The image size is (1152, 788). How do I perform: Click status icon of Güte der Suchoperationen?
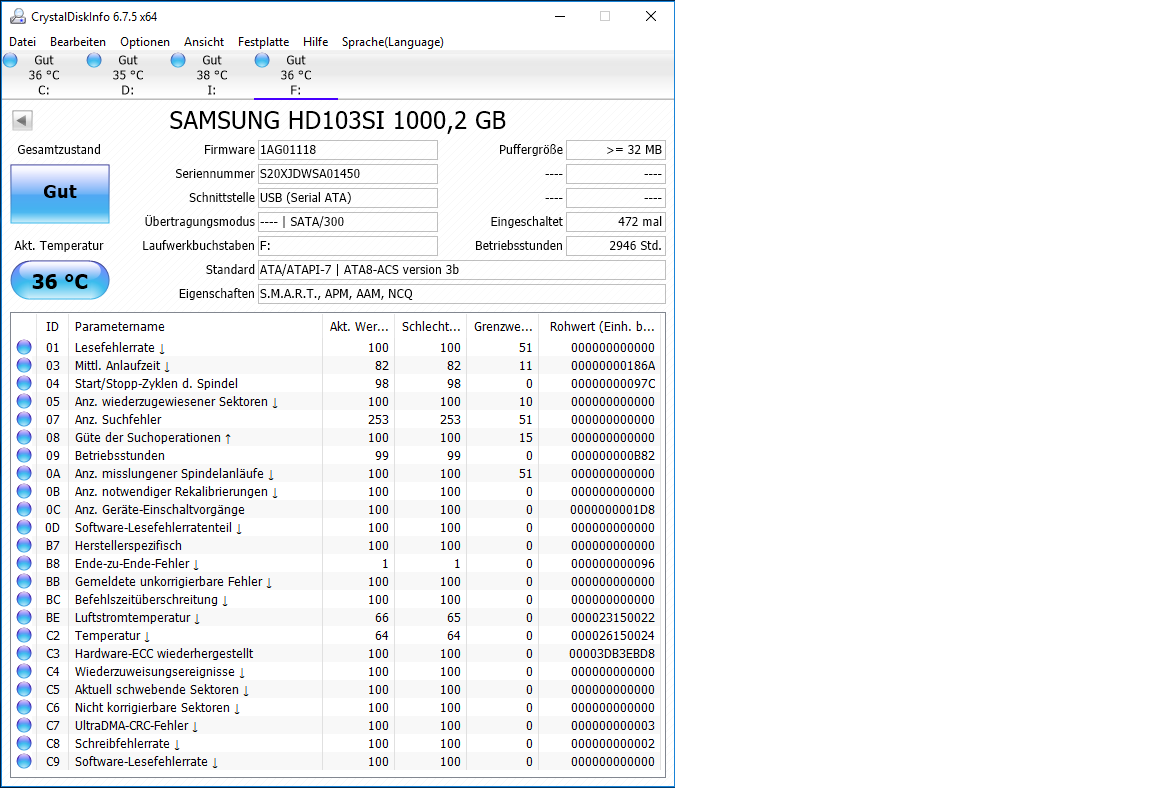click(24, 437)
